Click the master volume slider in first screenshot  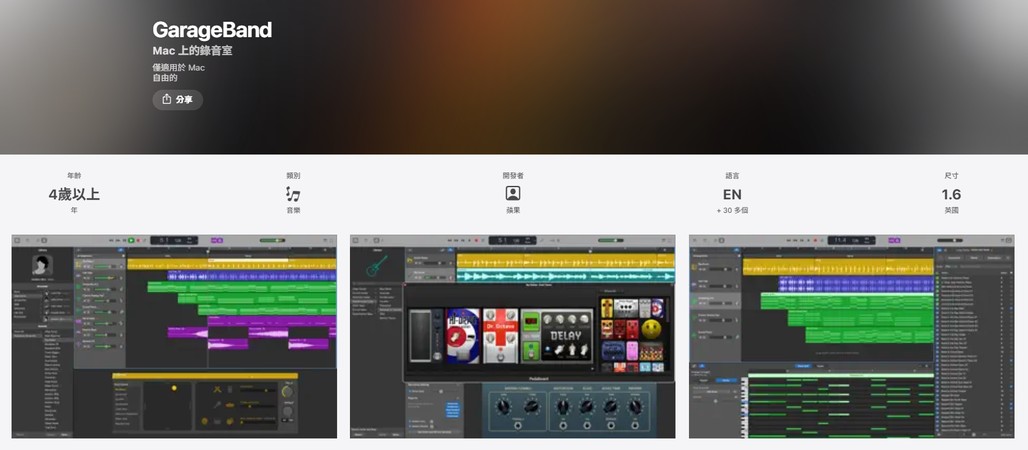pos(272,240)
